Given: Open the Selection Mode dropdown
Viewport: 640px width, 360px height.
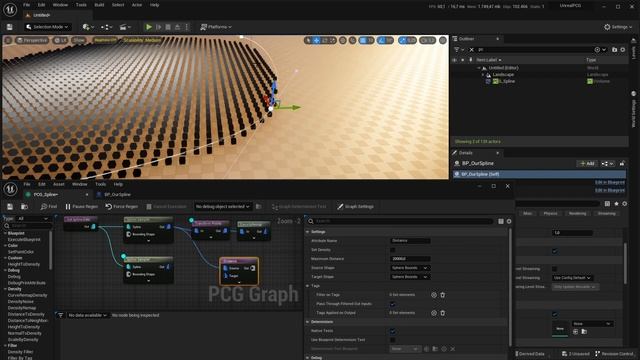Looking at the screenshot, I should (x=47, y=27).
